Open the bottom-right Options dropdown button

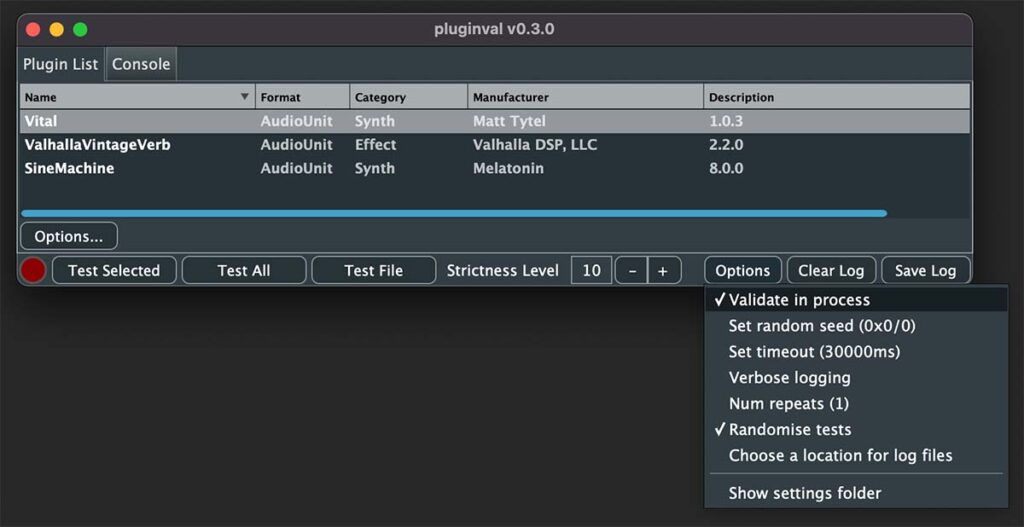(x=743, y=270)
